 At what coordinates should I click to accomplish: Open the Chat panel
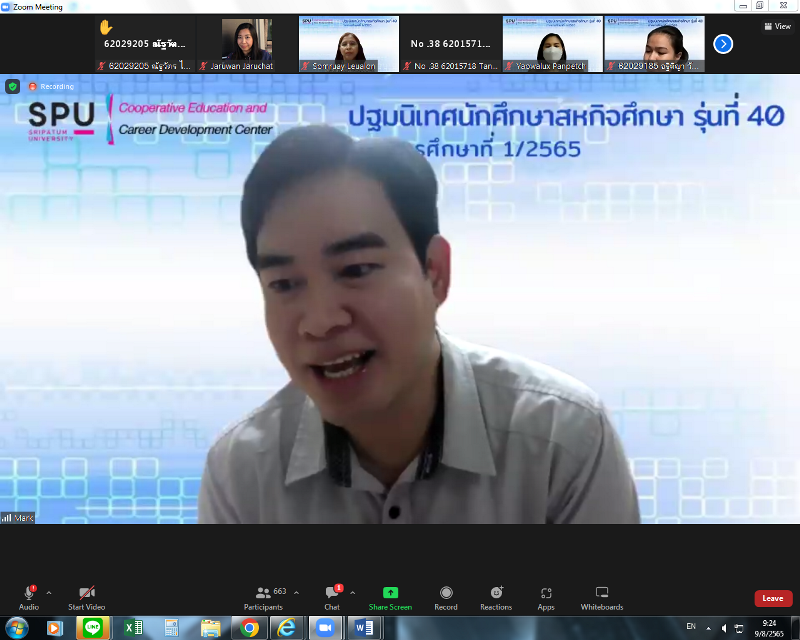coord(332,593)
